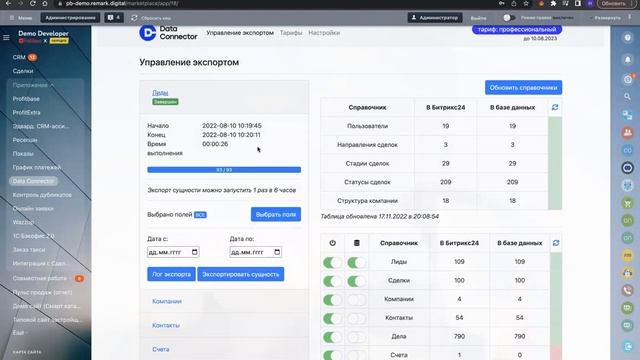Open calendar picker in 'Дата с' field

tap(195, 252)
